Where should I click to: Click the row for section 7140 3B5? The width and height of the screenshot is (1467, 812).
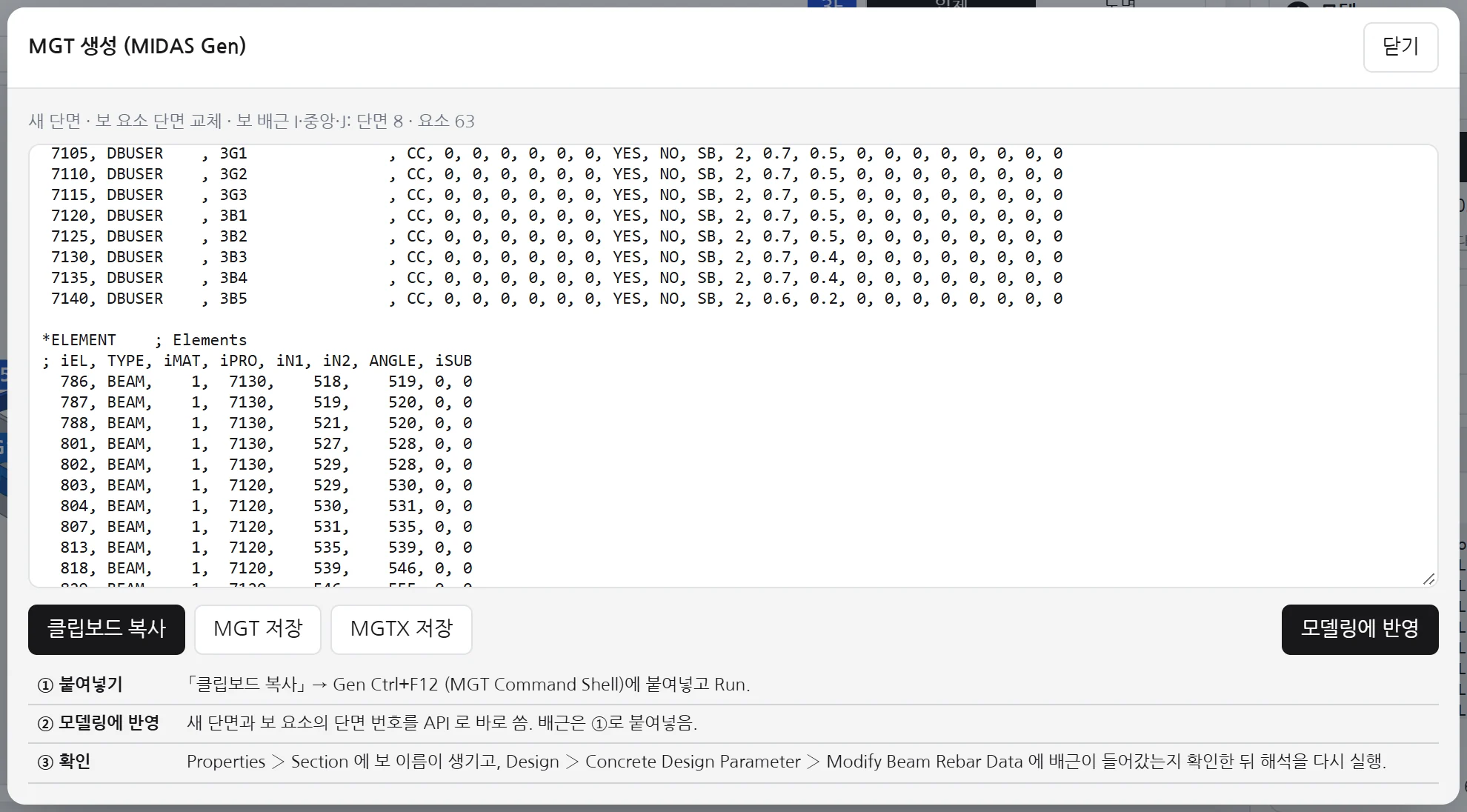(x=556, y=299)
